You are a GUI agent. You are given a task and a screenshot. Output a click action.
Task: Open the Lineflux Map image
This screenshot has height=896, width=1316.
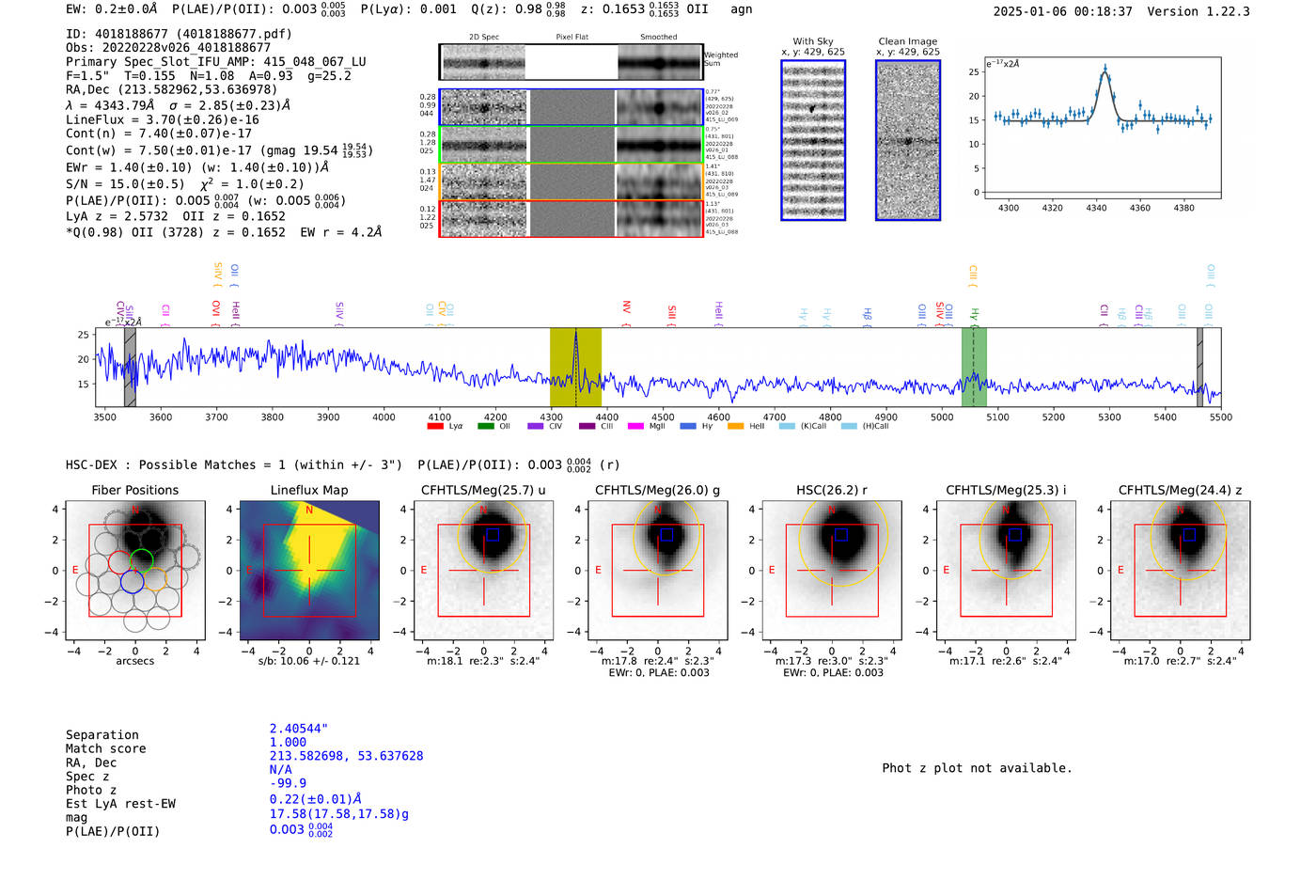pyautogui.click(x=309, y=571)
